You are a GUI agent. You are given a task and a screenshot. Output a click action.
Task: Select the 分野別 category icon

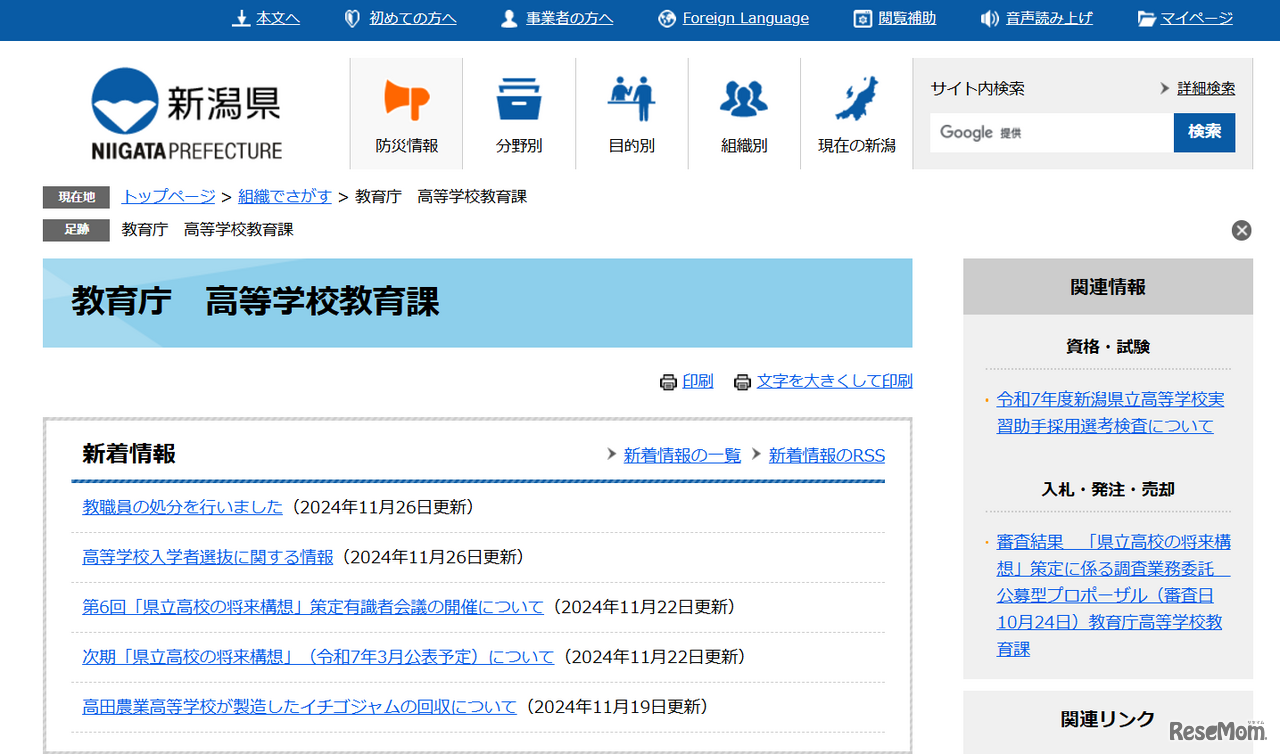518,110
